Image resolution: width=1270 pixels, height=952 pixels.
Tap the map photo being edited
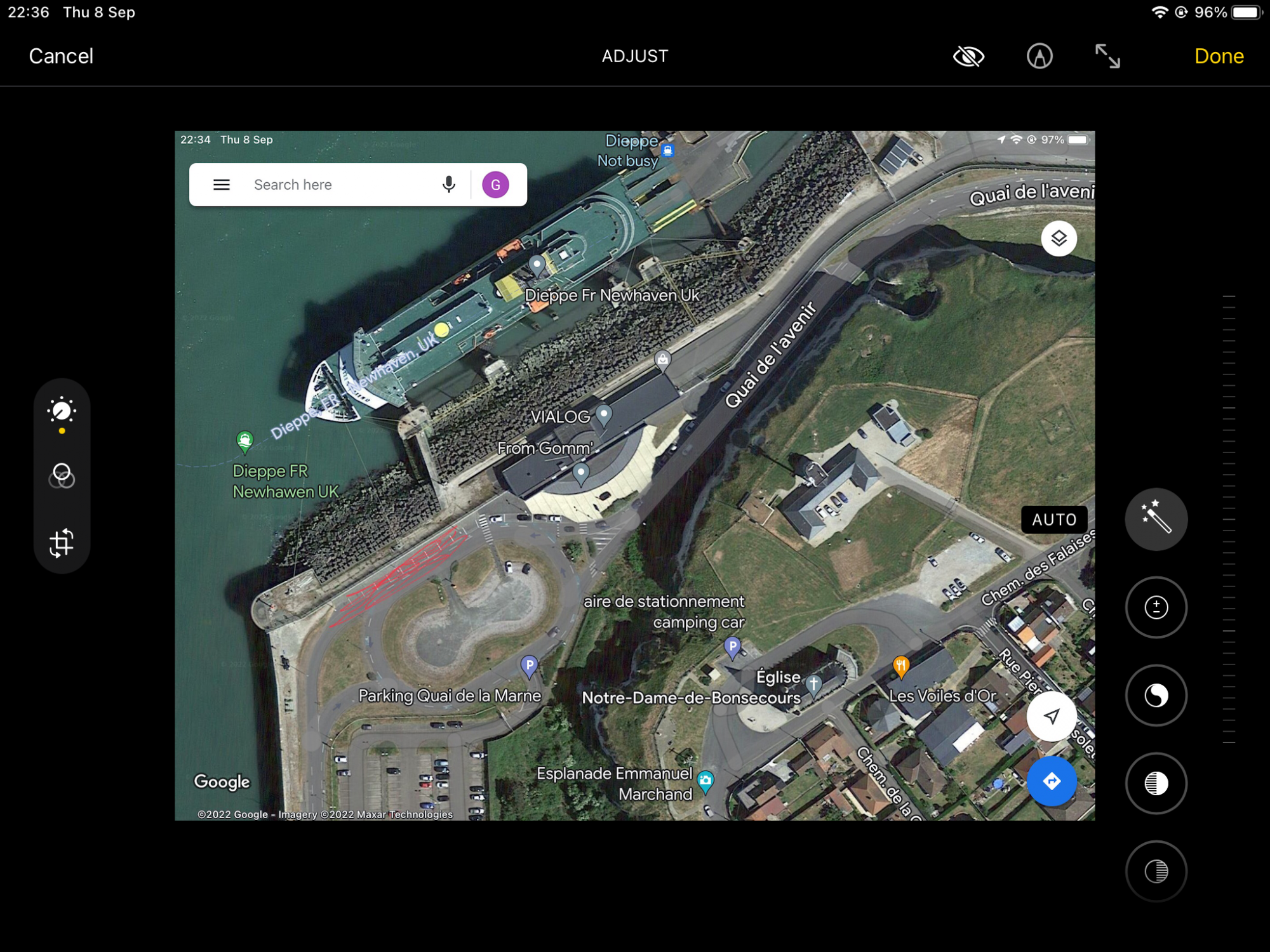[634, 475]
